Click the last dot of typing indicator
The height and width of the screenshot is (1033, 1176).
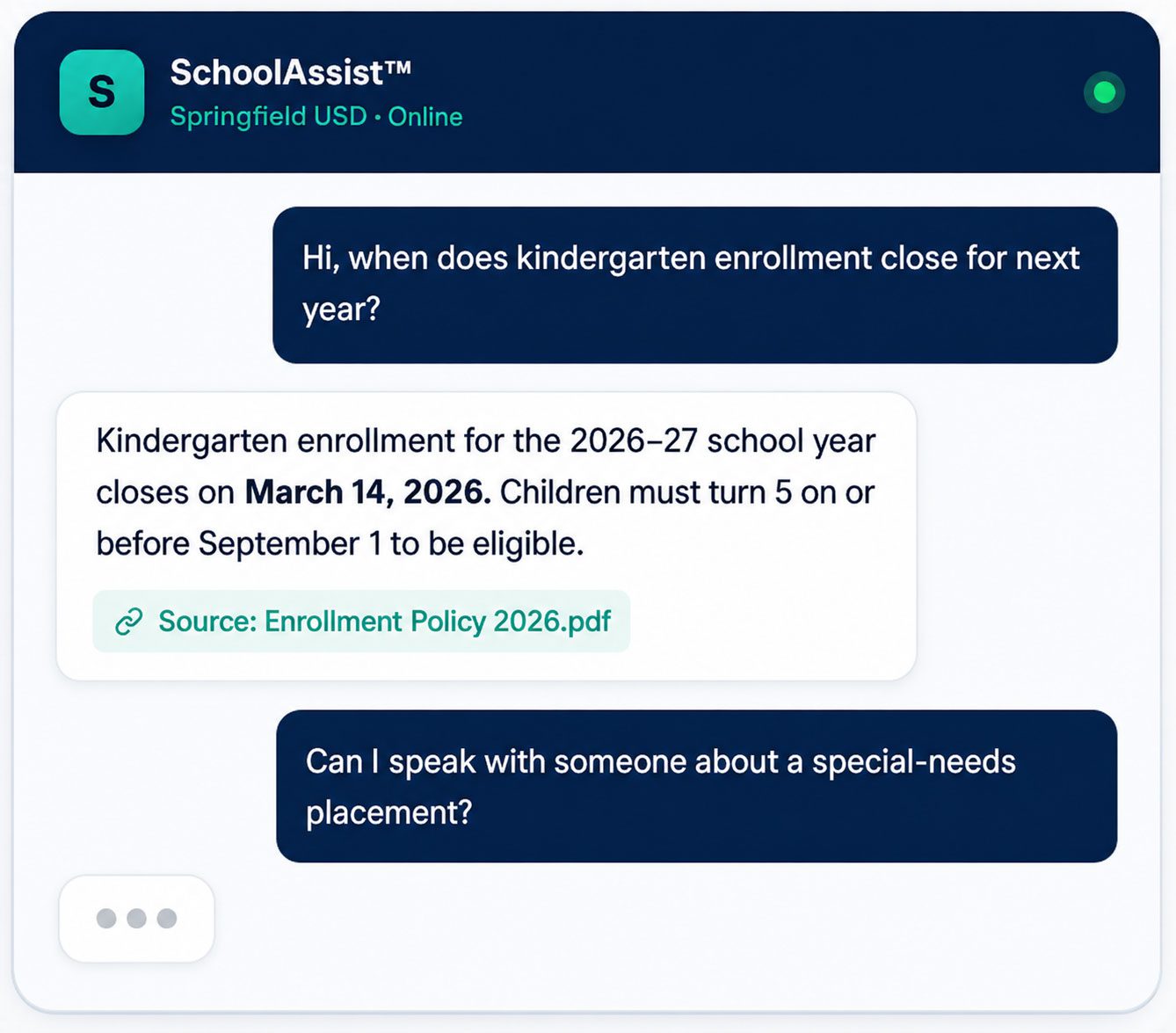coord(166,919)
